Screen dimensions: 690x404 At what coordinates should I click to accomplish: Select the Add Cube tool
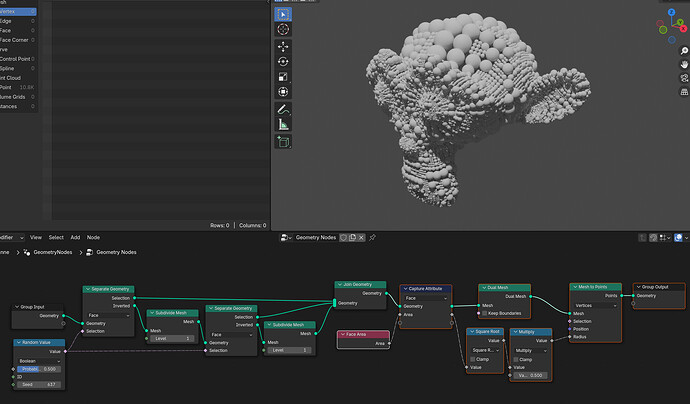(283, 142)
